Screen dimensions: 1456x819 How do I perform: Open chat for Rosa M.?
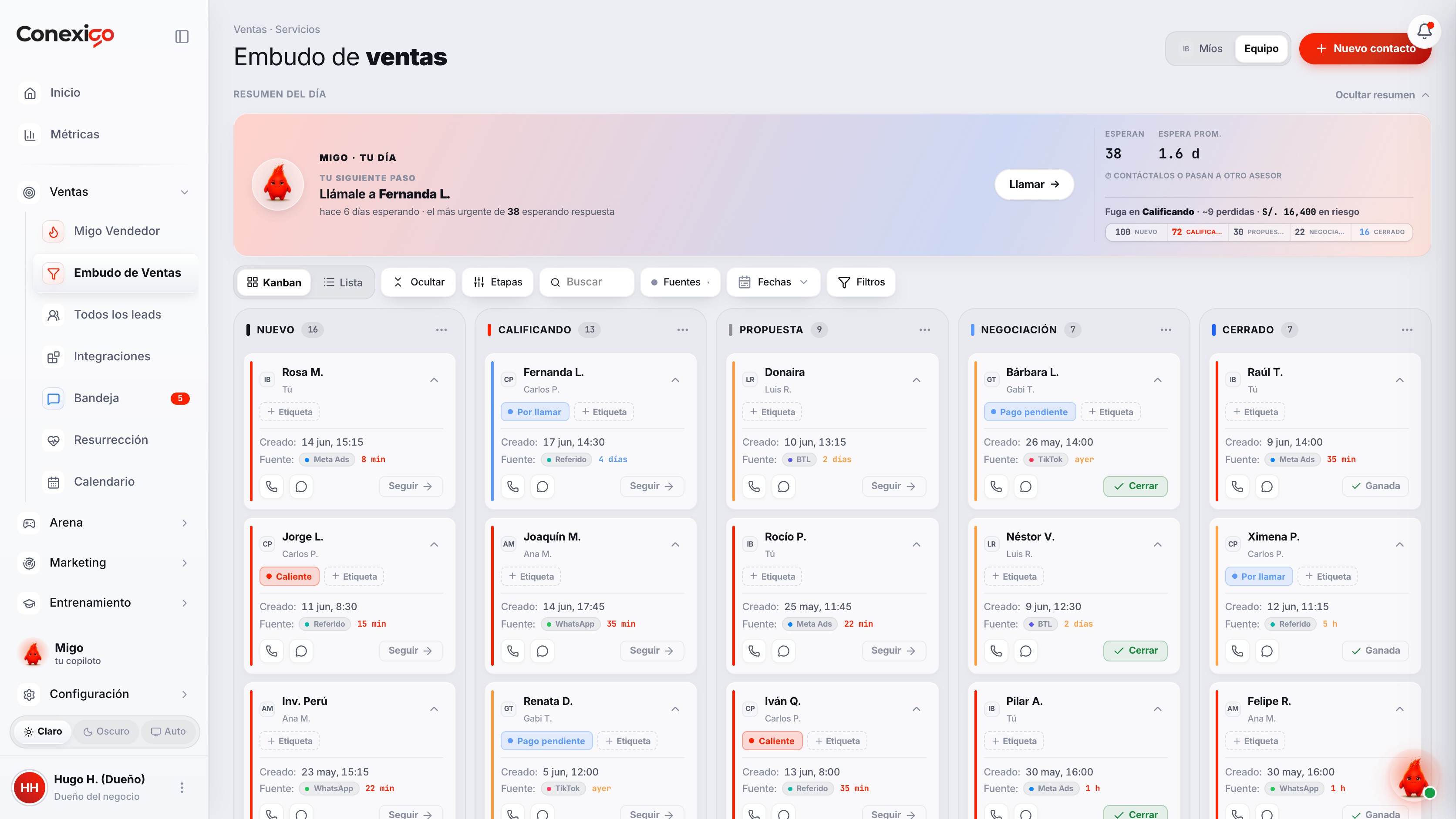[301, 487]
